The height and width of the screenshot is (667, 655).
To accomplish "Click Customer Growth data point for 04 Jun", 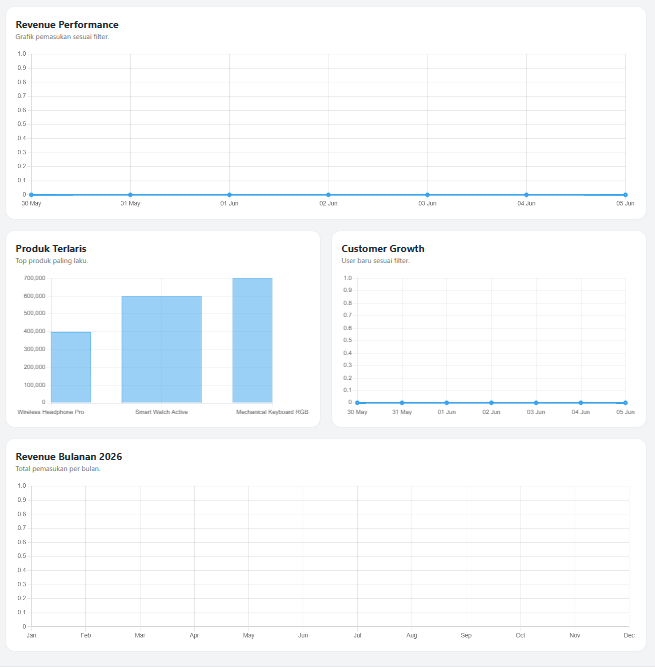I will pyautogui.click(x=581, y=403).
